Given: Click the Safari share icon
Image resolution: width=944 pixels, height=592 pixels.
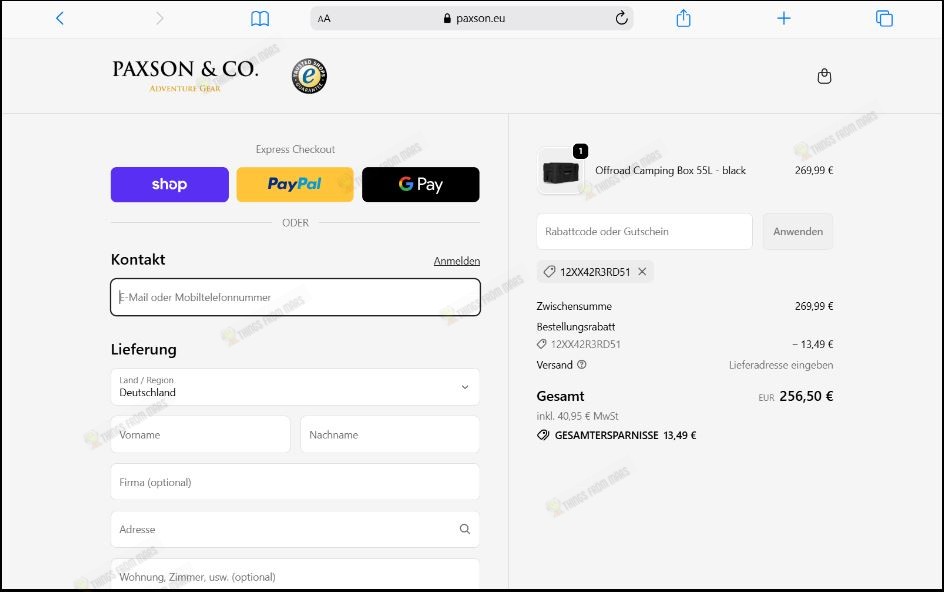Looking at the screenshot, I should [683, 17].
